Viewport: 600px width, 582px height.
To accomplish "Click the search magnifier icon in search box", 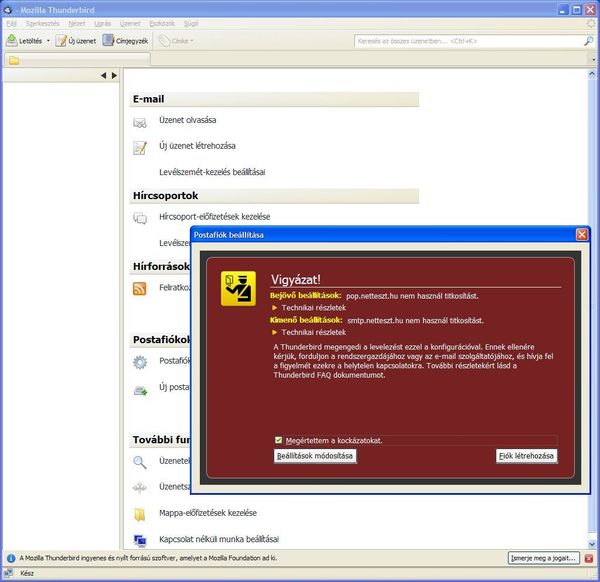I will 589,41.
